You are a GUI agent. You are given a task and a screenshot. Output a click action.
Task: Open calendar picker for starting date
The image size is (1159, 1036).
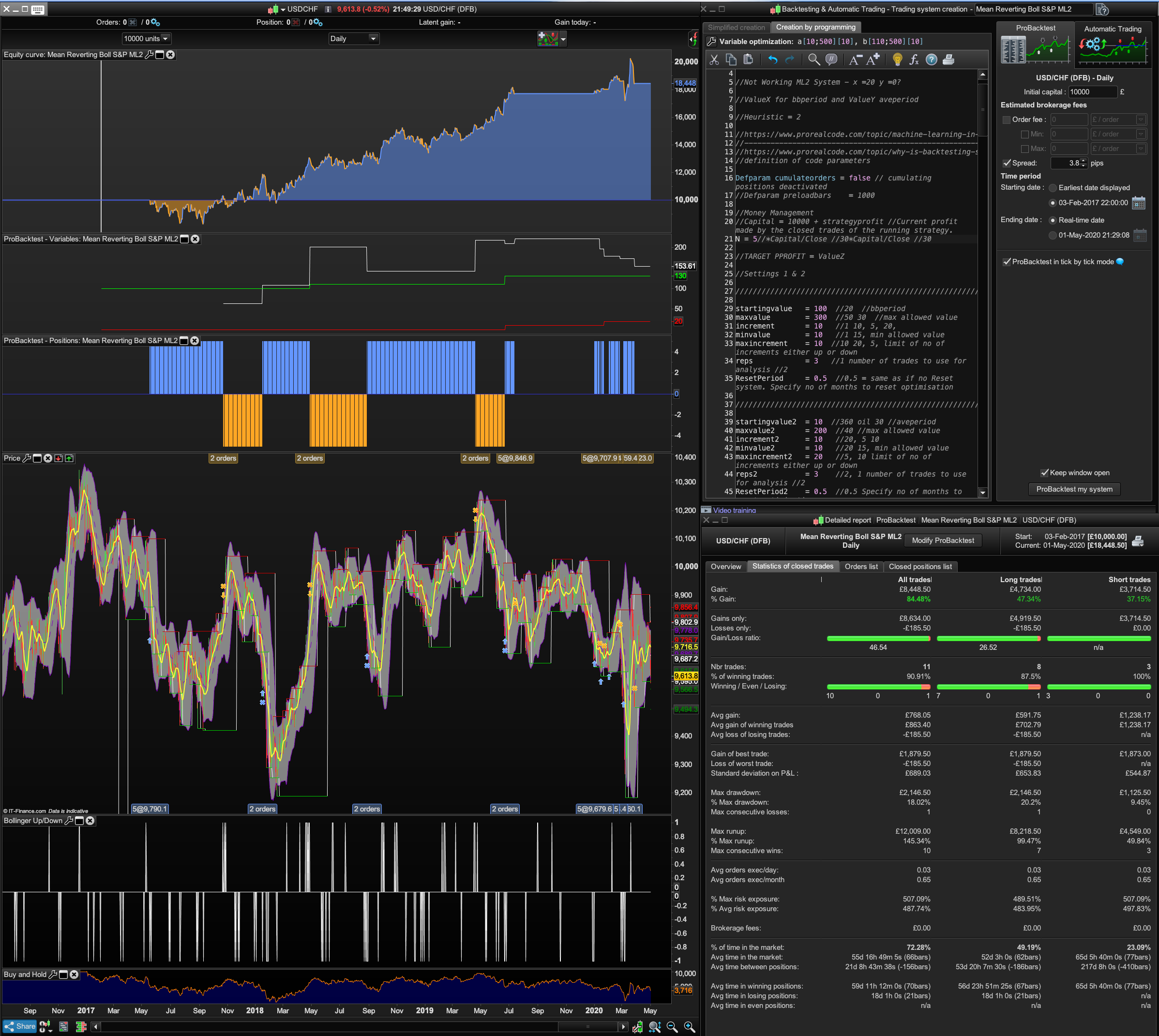point(1139,203)
